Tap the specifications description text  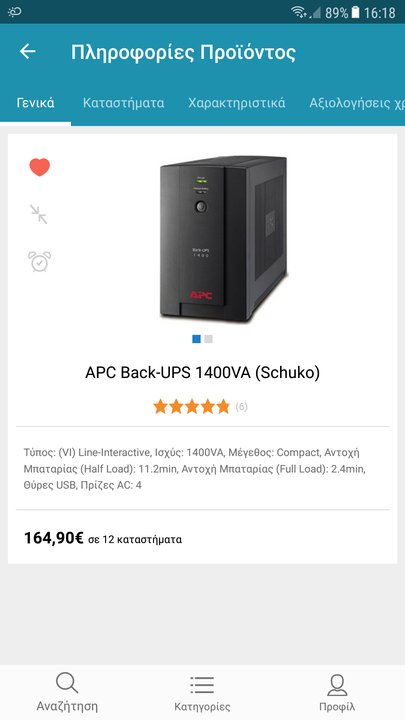195,469
